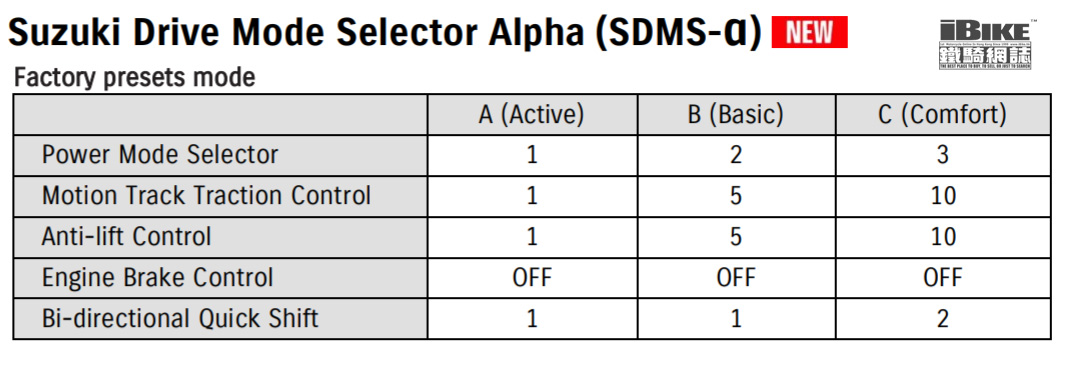Click Bi-directional Quick Shift label
This screenshot has width=1067, height=365.
point(180,318)
